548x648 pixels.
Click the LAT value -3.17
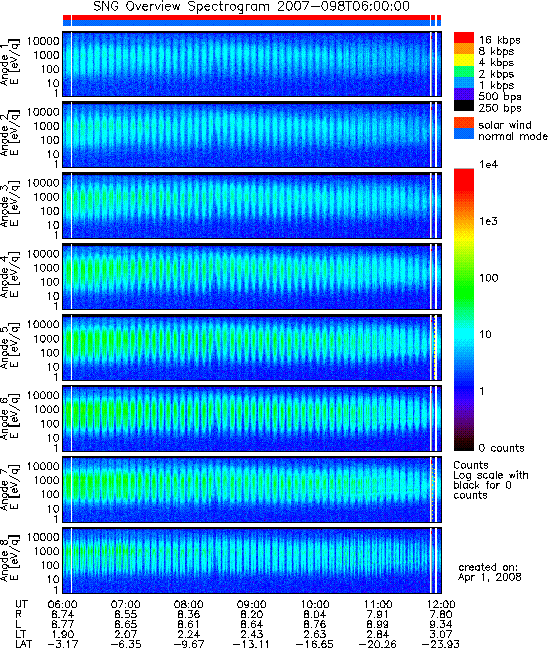(62, 643)
